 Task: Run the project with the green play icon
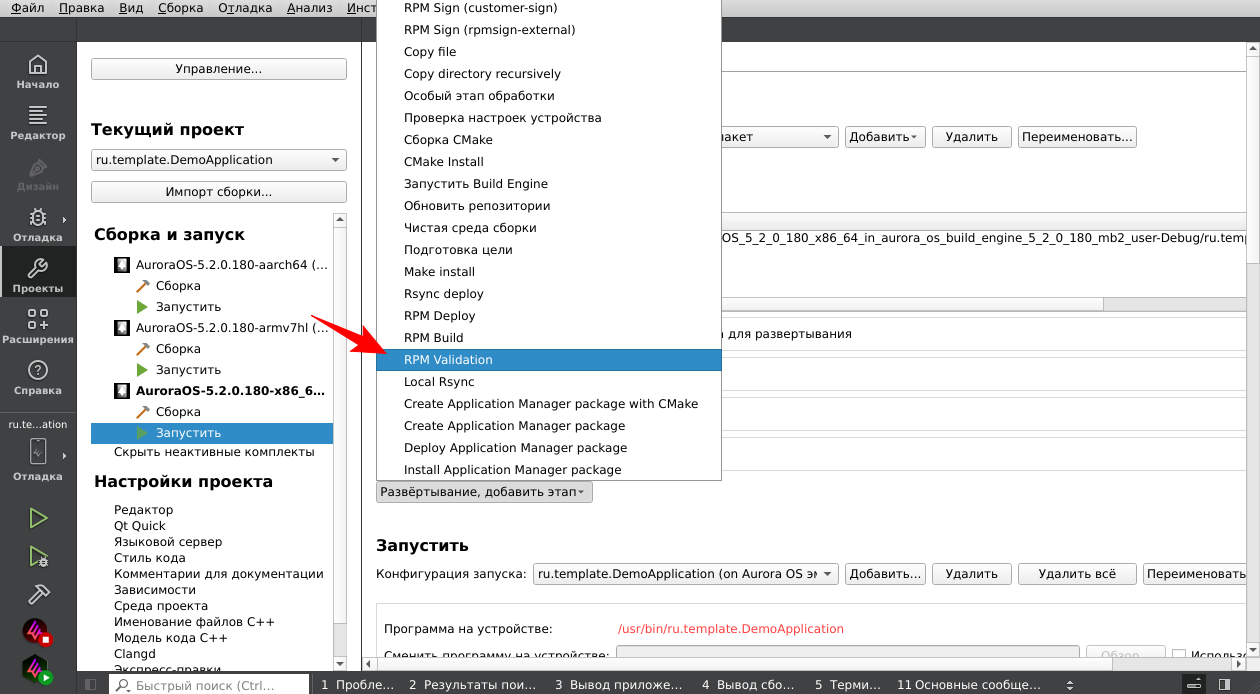(37, 518)
